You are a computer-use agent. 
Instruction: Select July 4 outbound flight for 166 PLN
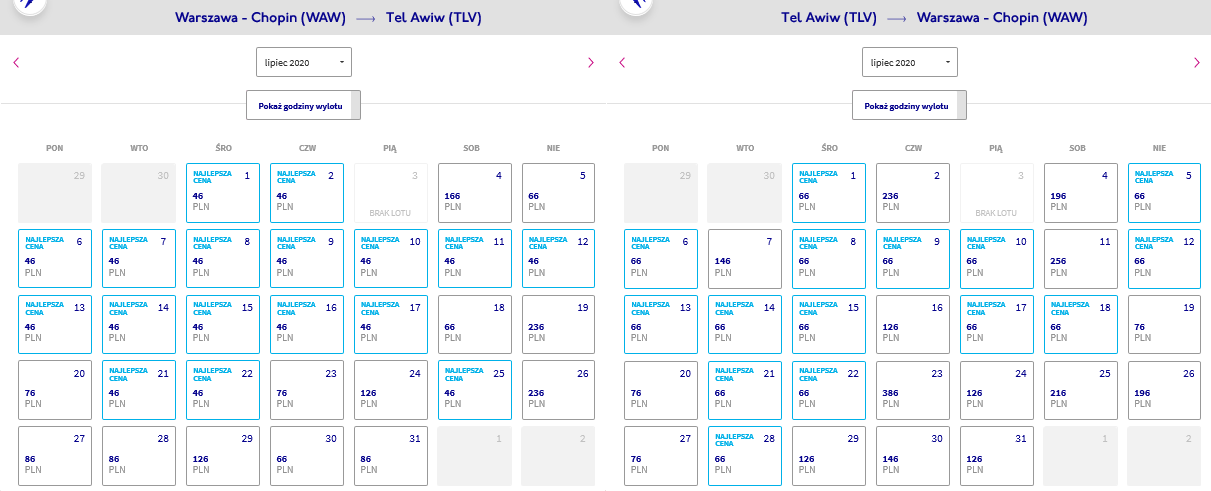click(x=474, y=193)
